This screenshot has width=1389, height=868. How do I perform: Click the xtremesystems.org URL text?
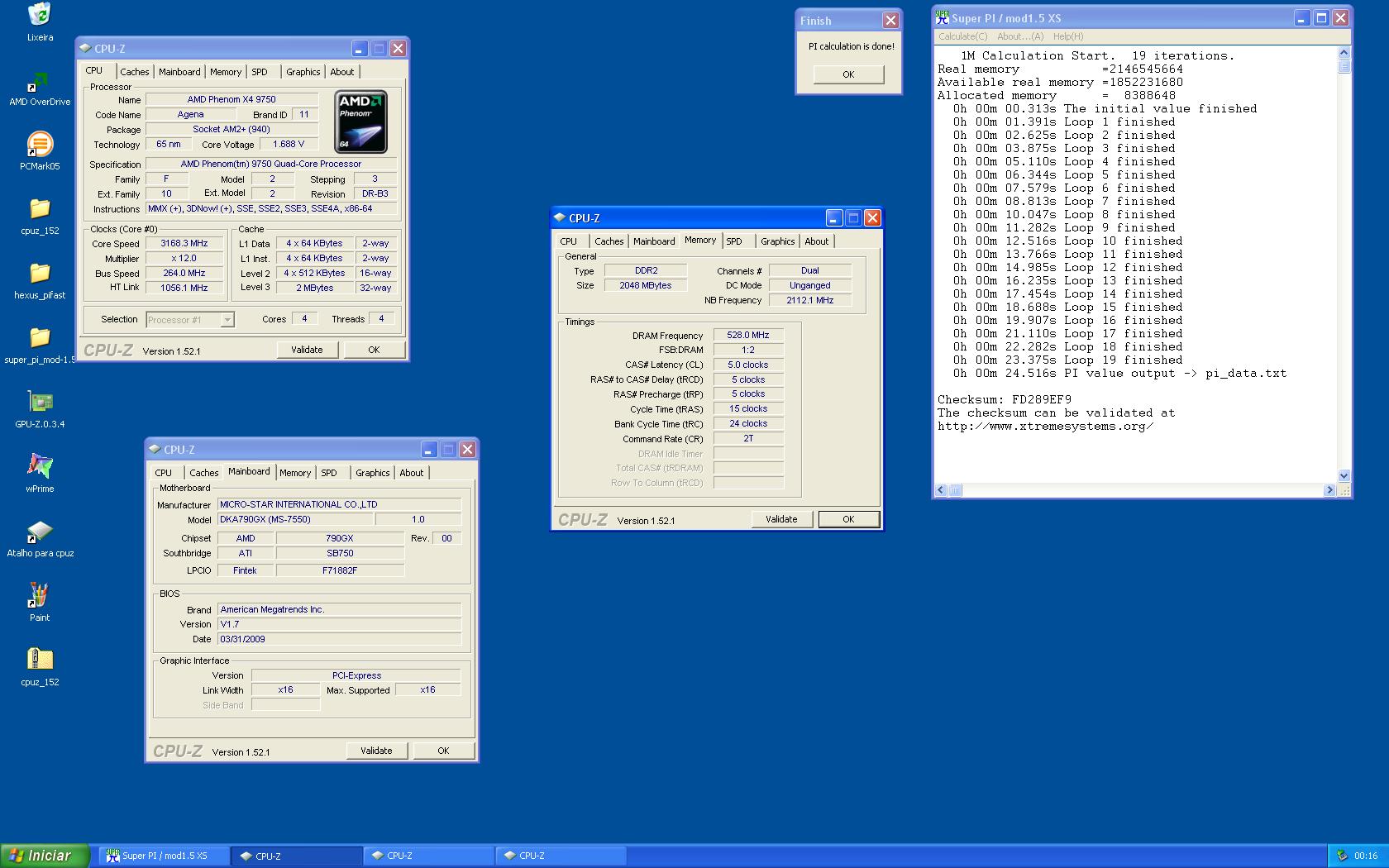[x=1046, y=427]
